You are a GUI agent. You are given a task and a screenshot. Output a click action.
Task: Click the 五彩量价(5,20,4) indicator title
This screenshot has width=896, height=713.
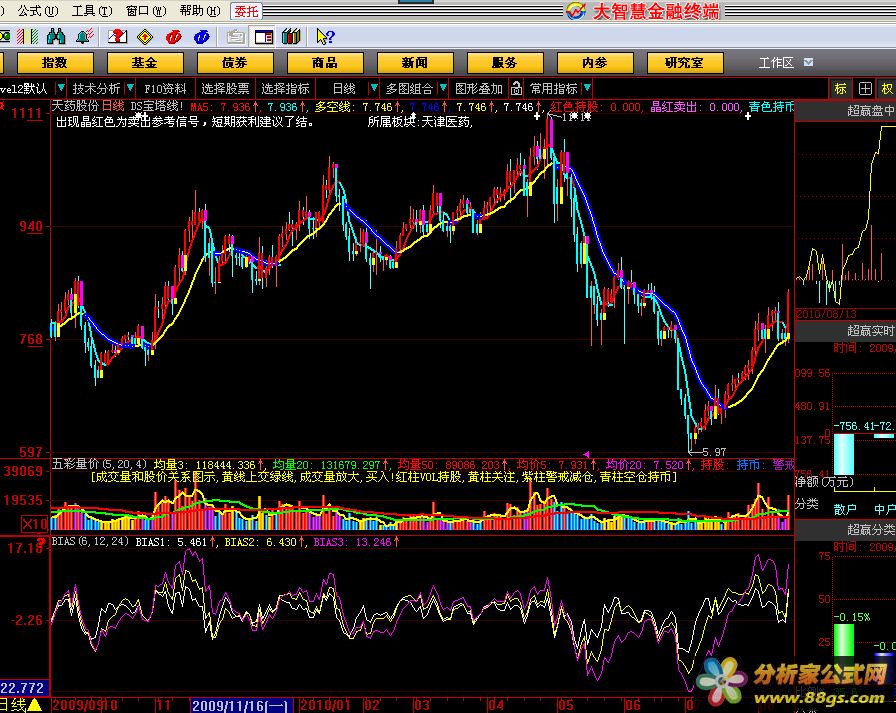pos(100,464)
